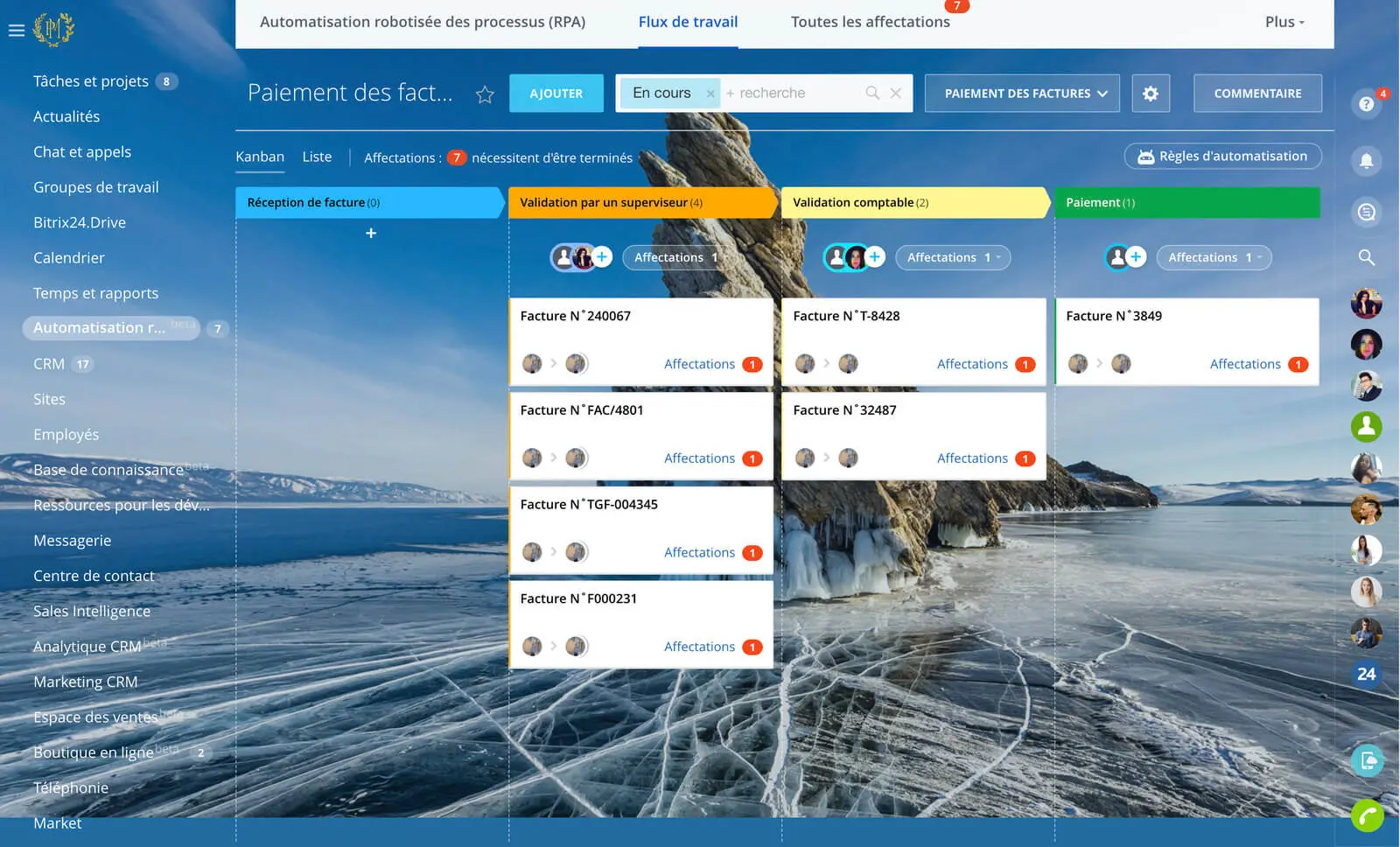Expand the Paiement des factures dropdown
Screen dimensions: 1400x847
[x=1022, y=94]
